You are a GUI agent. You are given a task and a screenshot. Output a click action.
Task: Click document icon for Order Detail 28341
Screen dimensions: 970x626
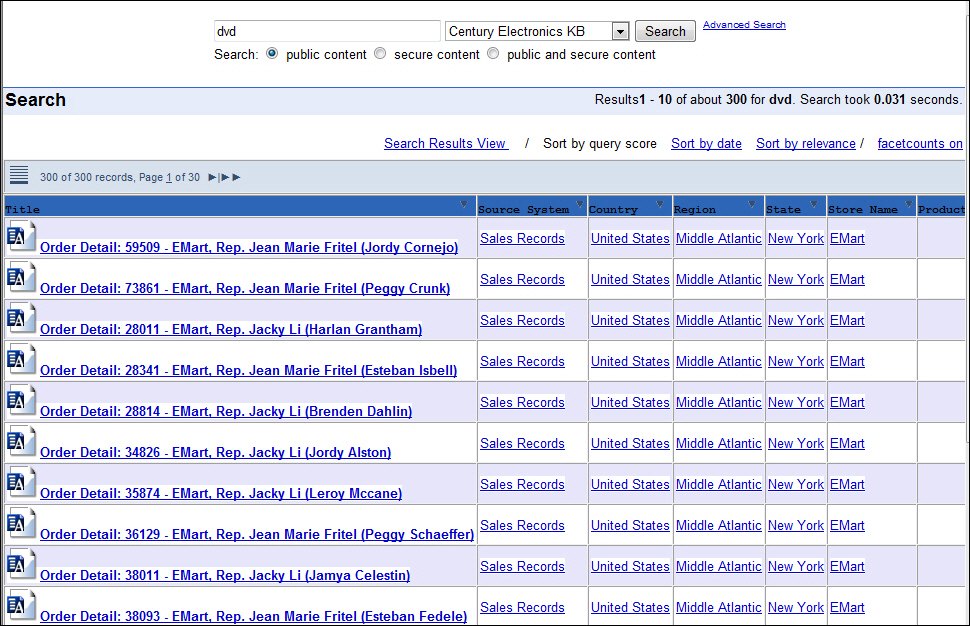[20, 359]
